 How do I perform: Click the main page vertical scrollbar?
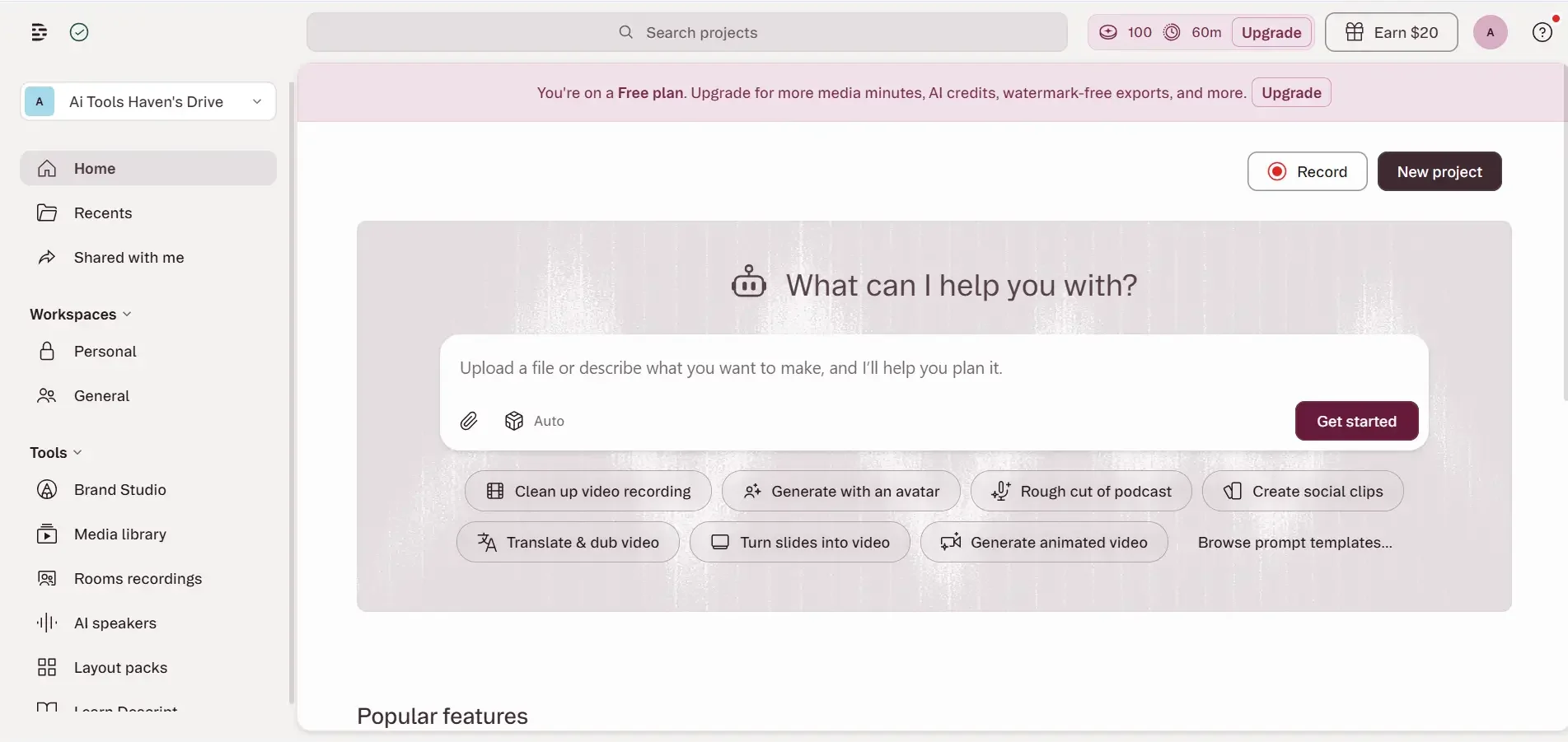[x=1565, y=232]
